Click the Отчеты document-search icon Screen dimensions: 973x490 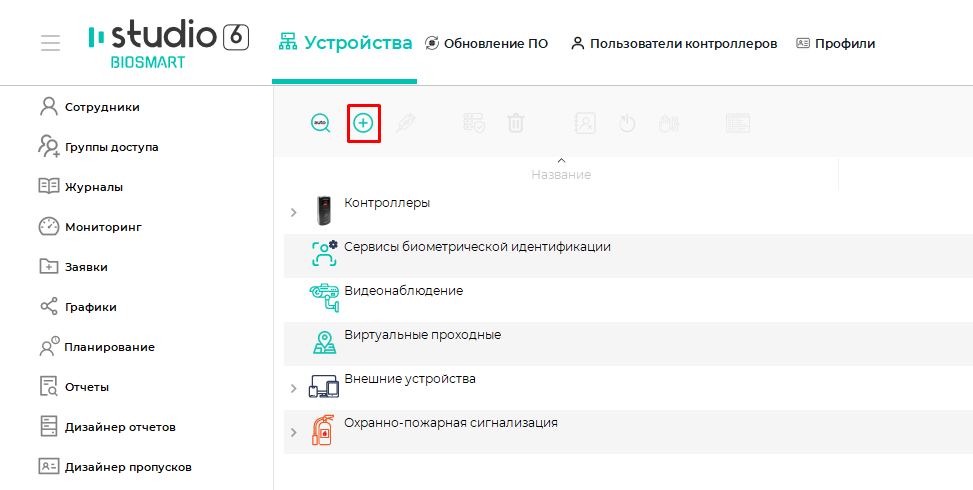[x=48, y=386]
